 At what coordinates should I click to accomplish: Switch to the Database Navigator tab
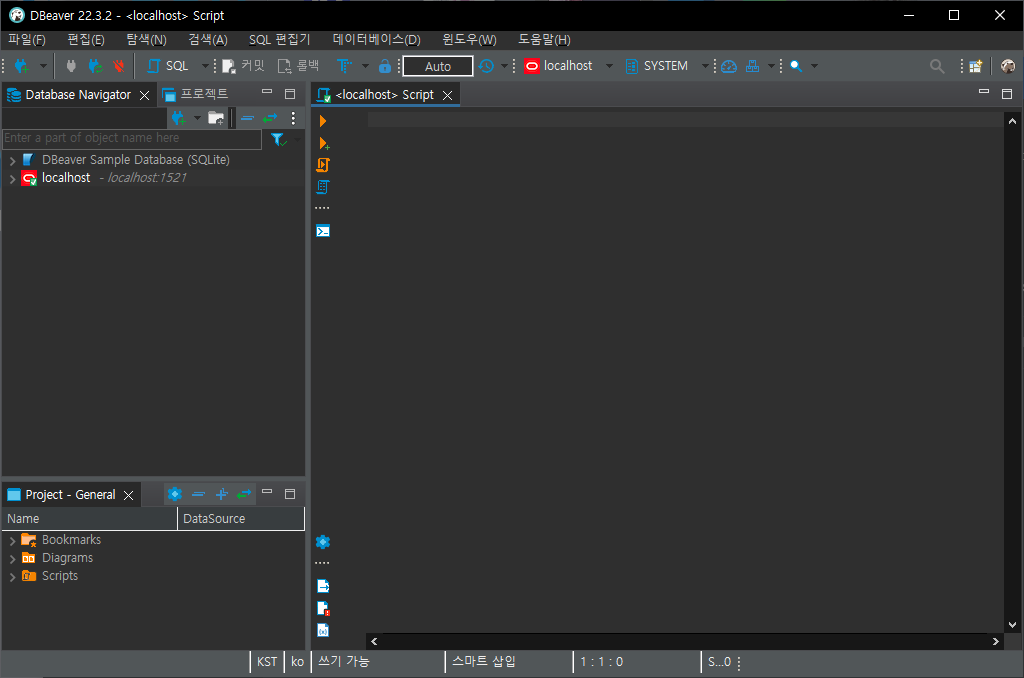(x=78, y=95)
